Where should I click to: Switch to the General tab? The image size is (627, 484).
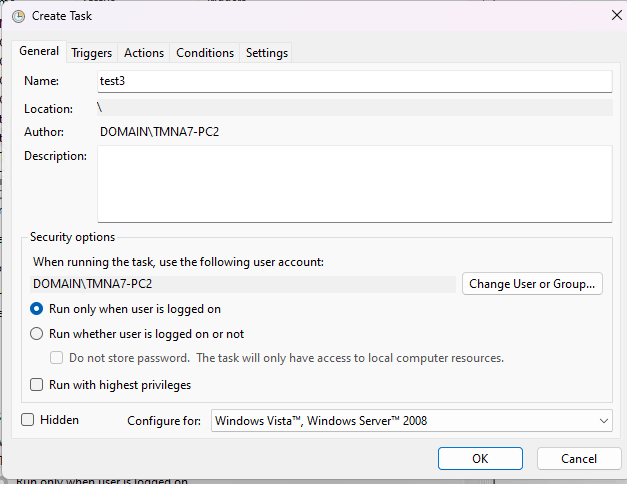click(x=39, y=52)
